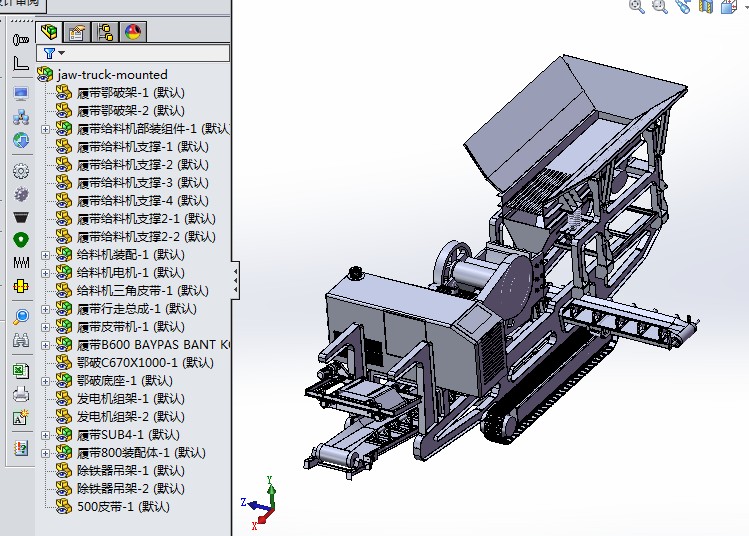Click the dark cogwheel icon
Image resolution: width=749 pixels, height=536 pixels.
pos(21,194)
